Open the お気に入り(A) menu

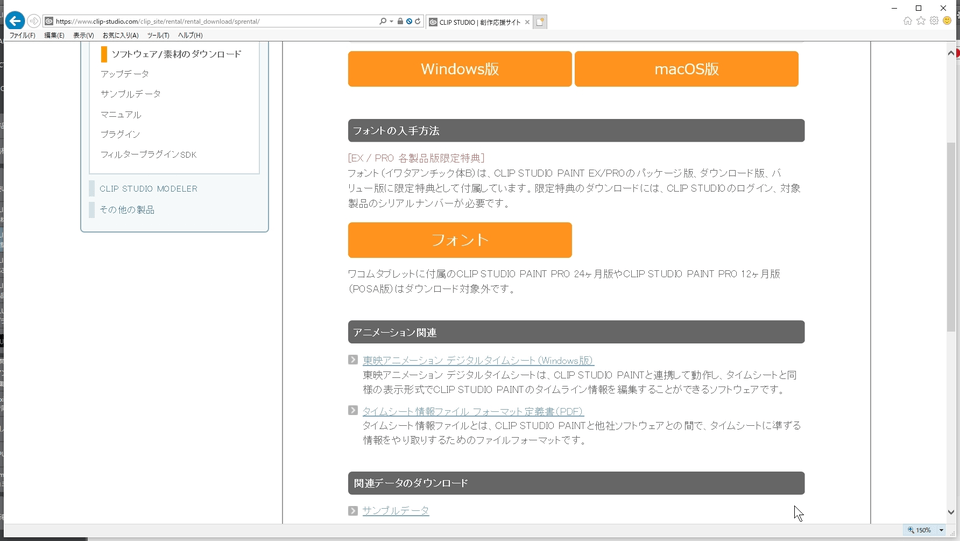click(120, 35)
